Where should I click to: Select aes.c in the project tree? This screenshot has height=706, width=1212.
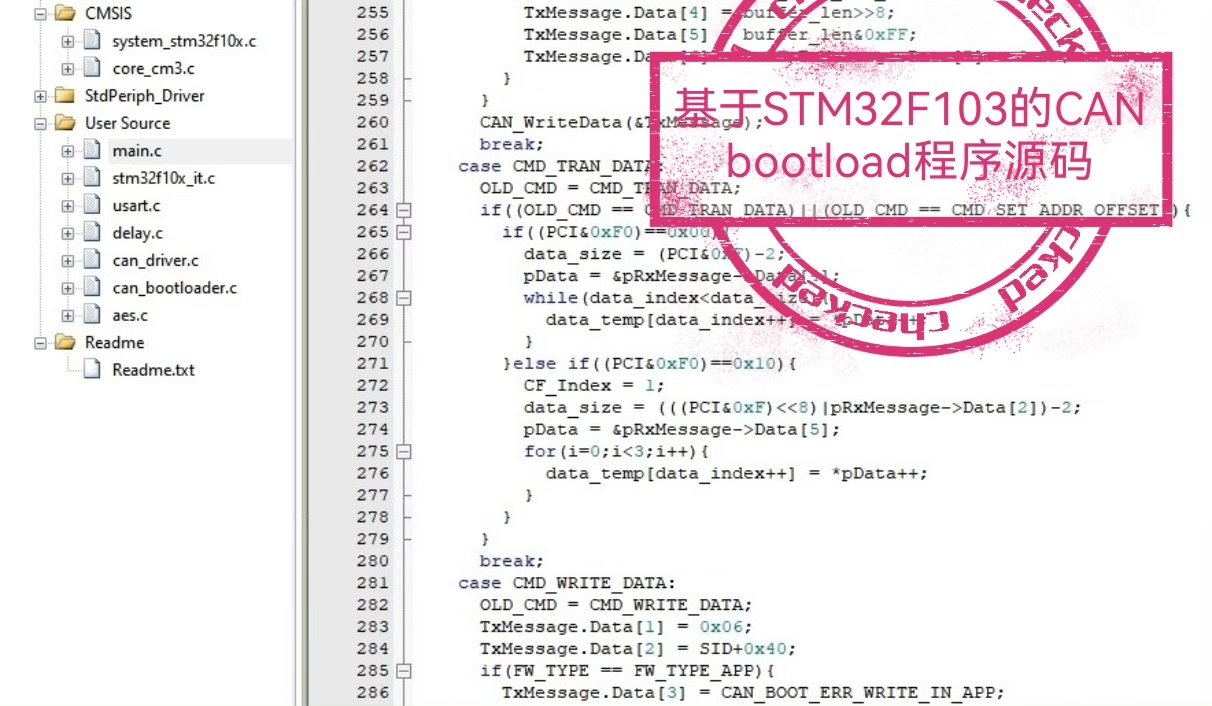pos(130,315)
